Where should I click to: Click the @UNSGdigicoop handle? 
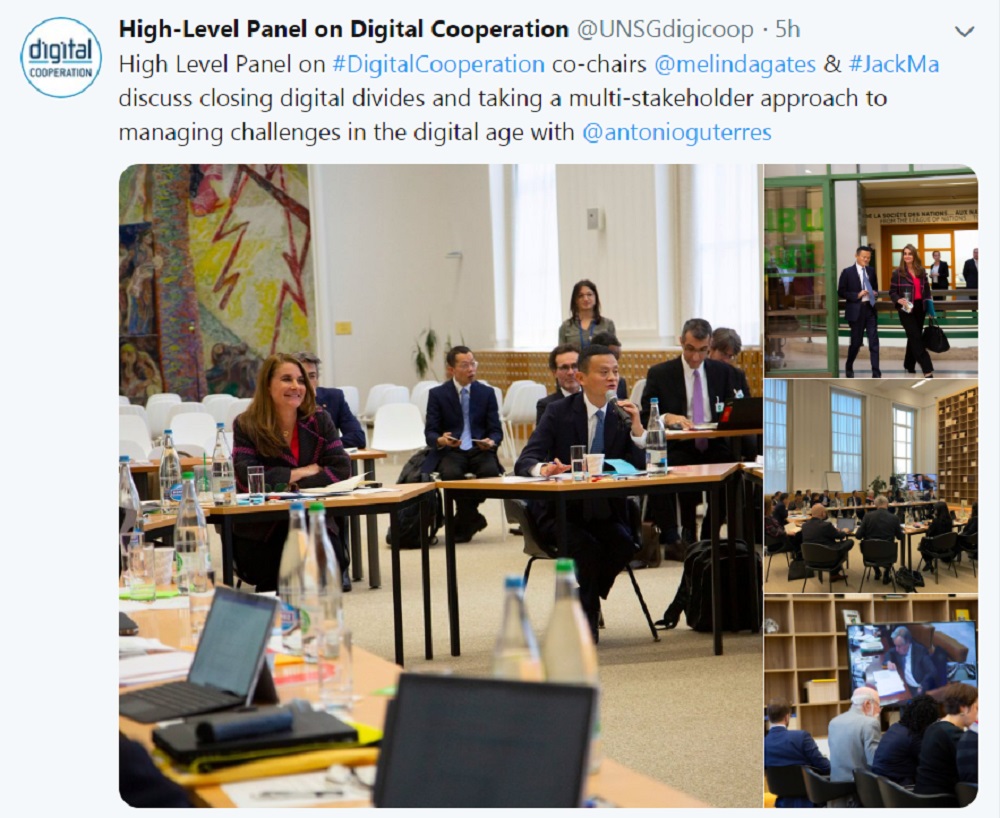(x=665, y=29)
